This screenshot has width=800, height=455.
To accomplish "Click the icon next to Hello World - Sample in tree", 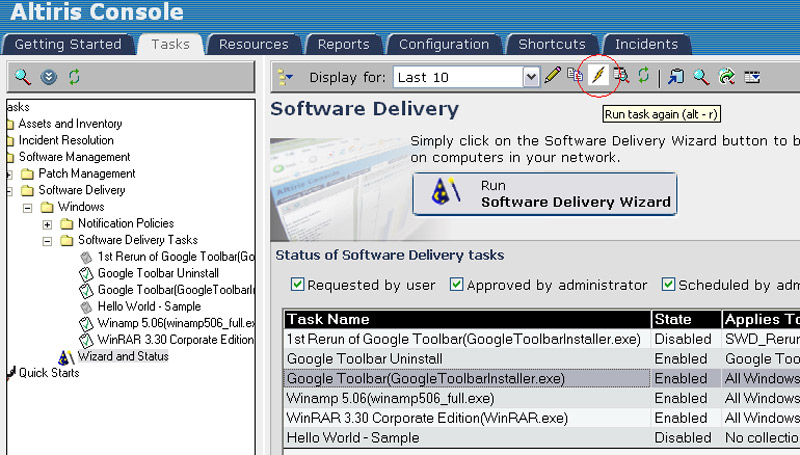I will [x=86, y=308].
